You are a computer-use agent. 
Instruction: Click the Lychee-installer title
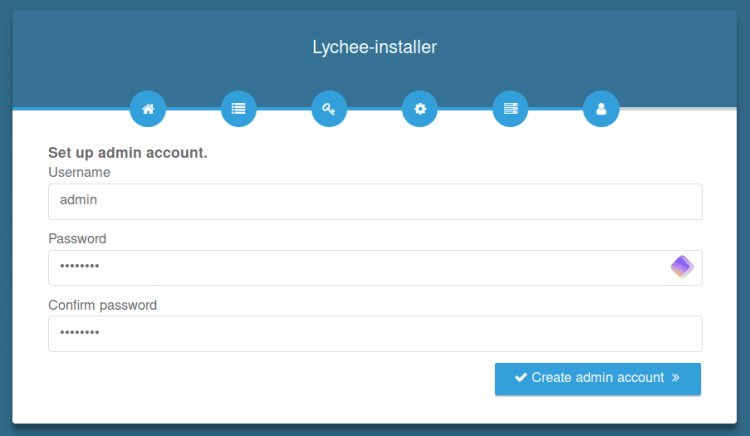coord(374,46)
